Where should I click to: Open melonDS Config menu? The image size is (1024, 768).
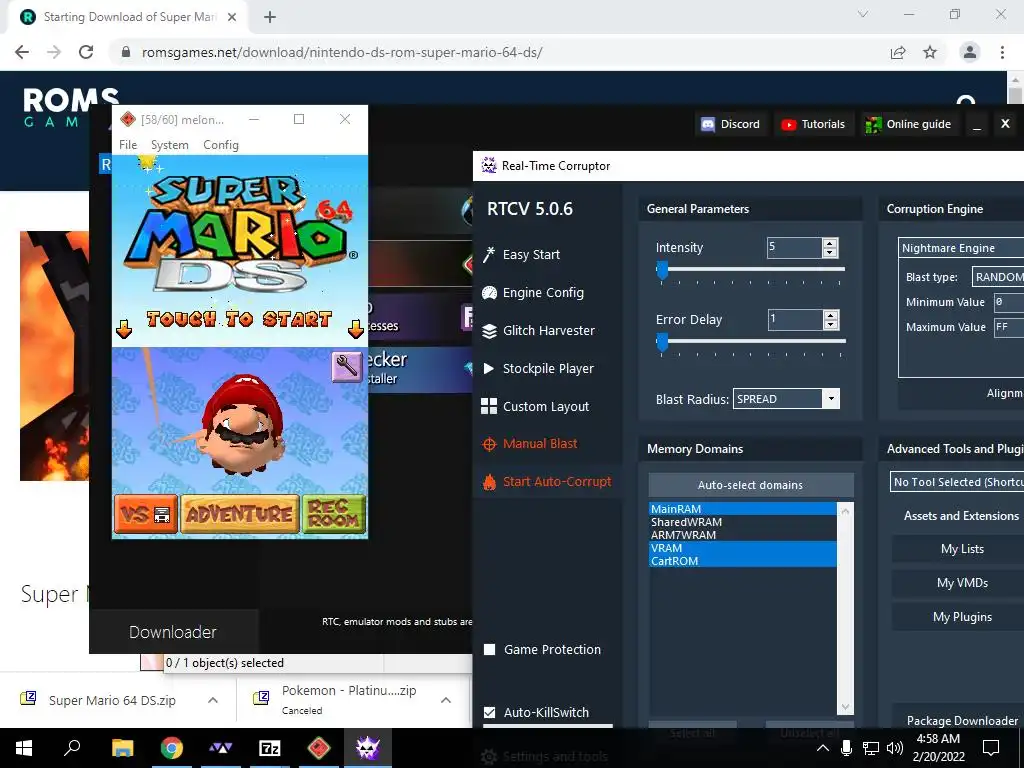[x=221, y=145]
